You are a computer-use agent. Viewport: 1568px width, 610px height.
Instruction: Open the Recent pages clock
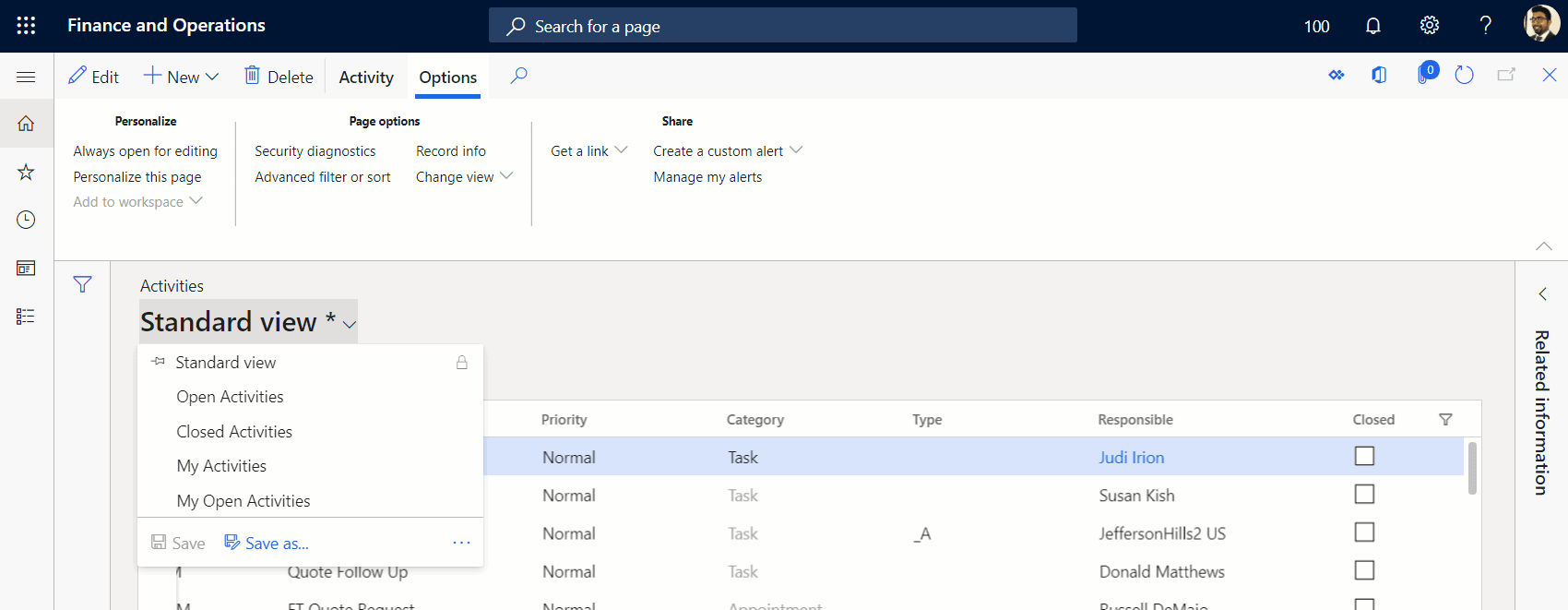tap(26, 220)
